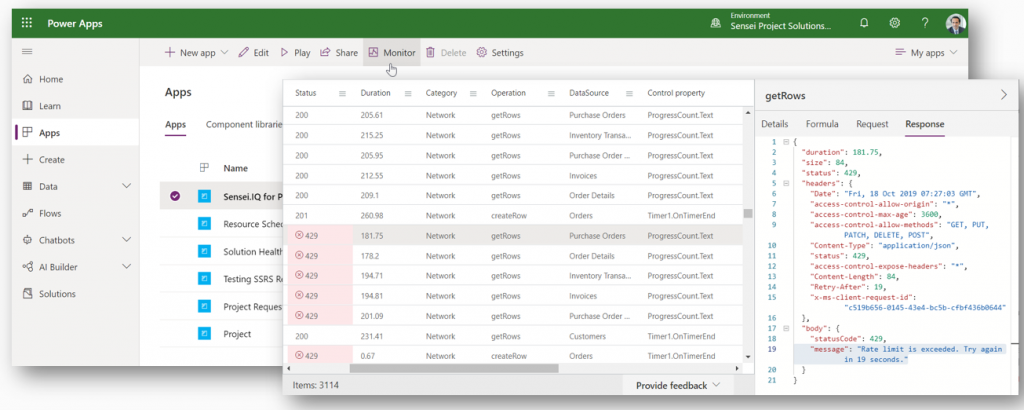Switch to the Request tab

coord(872,124)
